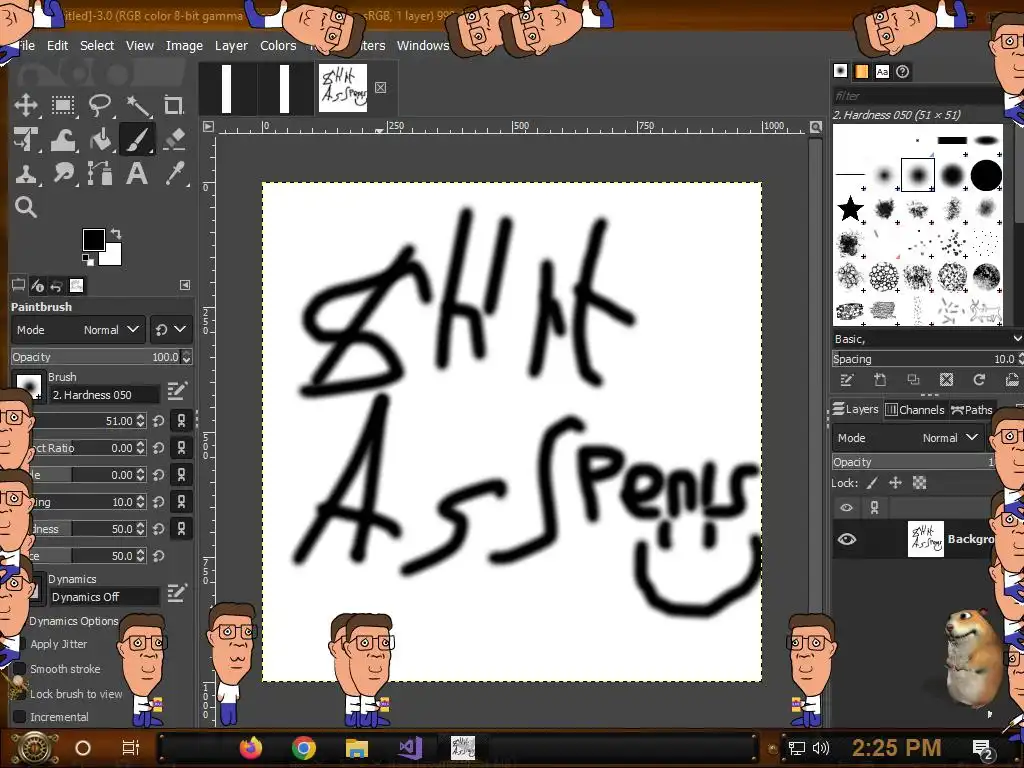1024x768 pixels.
Task: Select the Rectangle Select tool
Action: [63, 105]
